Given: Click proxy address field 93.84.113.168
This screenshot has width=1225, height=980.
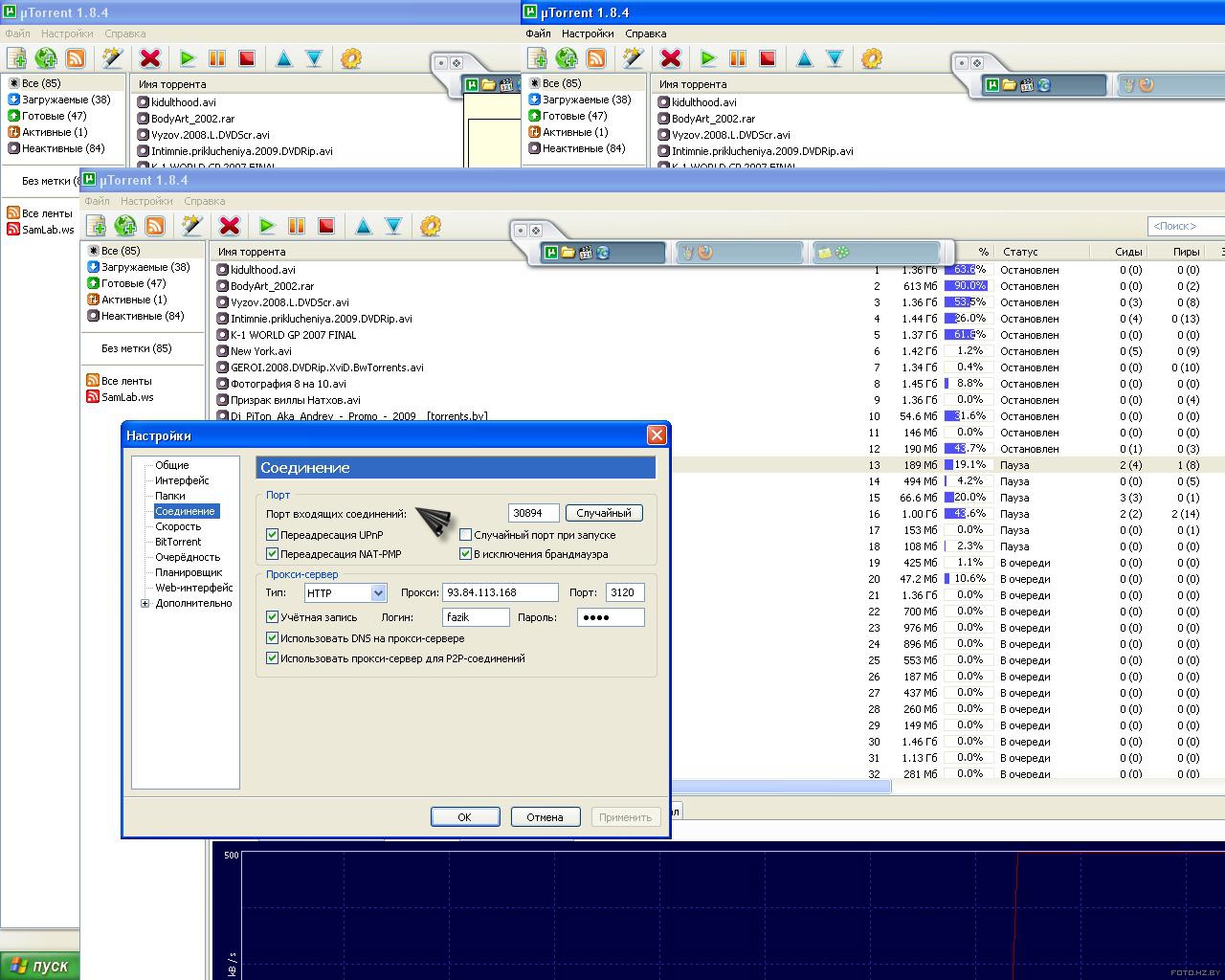Looking at the screenshot, I should point(501,592).
